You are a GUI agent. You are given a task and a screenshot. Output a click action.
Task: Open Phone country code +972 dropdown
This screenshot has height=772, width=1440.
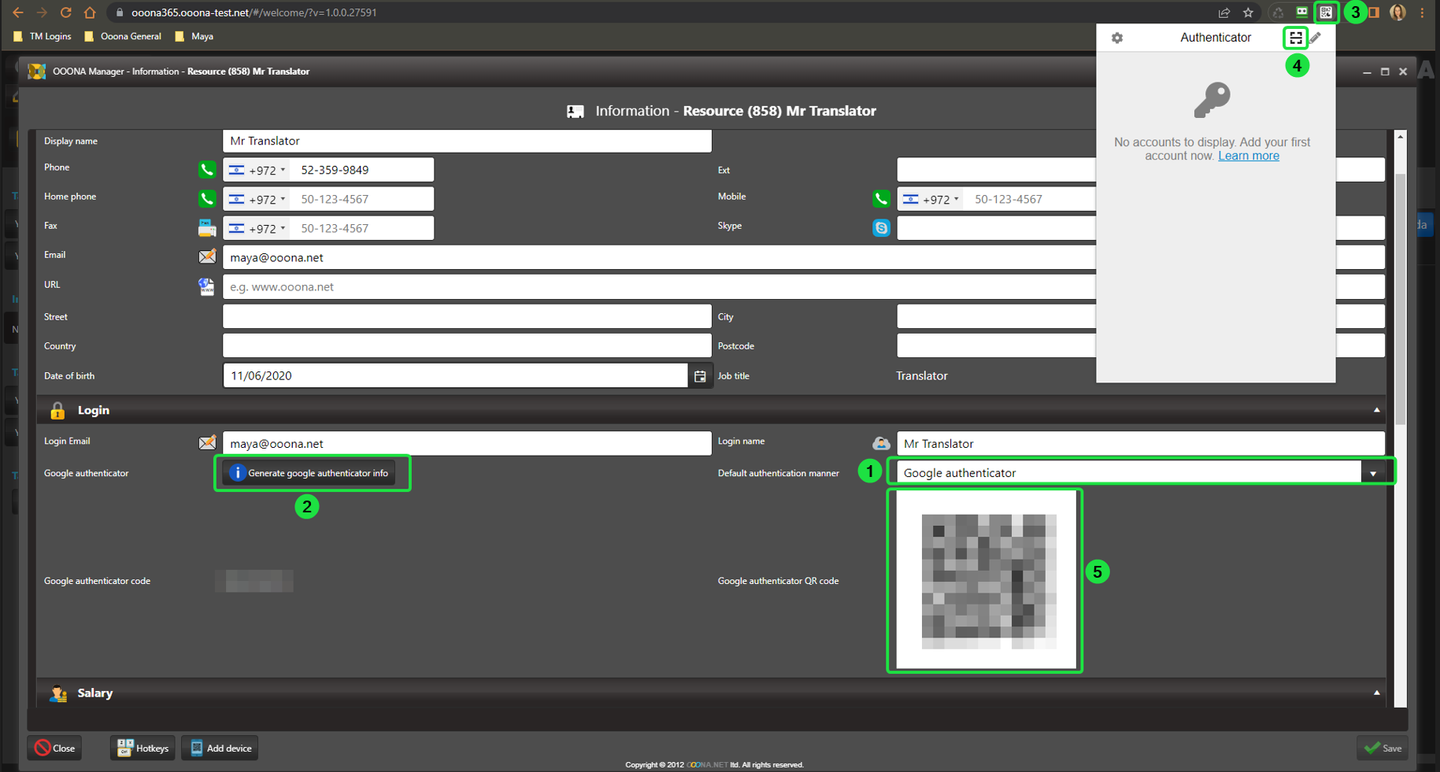(x=257, y=170)
